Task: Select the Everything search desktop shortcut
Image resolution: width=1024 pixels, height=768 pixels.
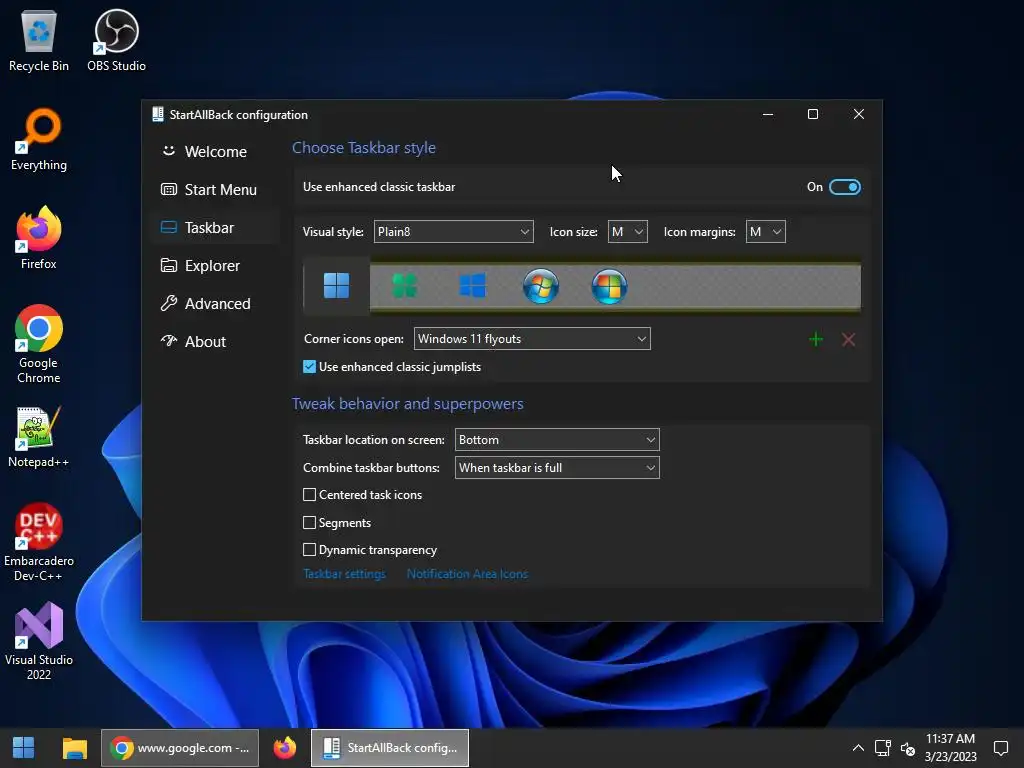Action: [39, 140]
